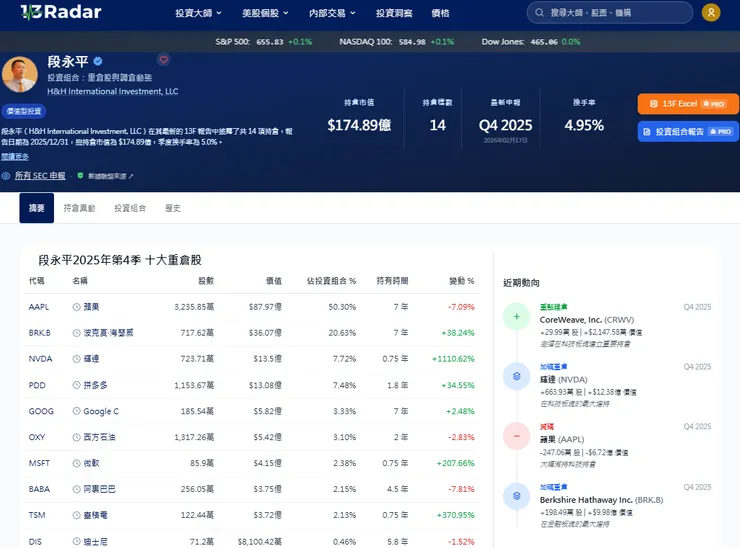This screenshot has height=548, width=740.
Task: Click the clock icon beside 拼多多
Action: coord(76,385)
